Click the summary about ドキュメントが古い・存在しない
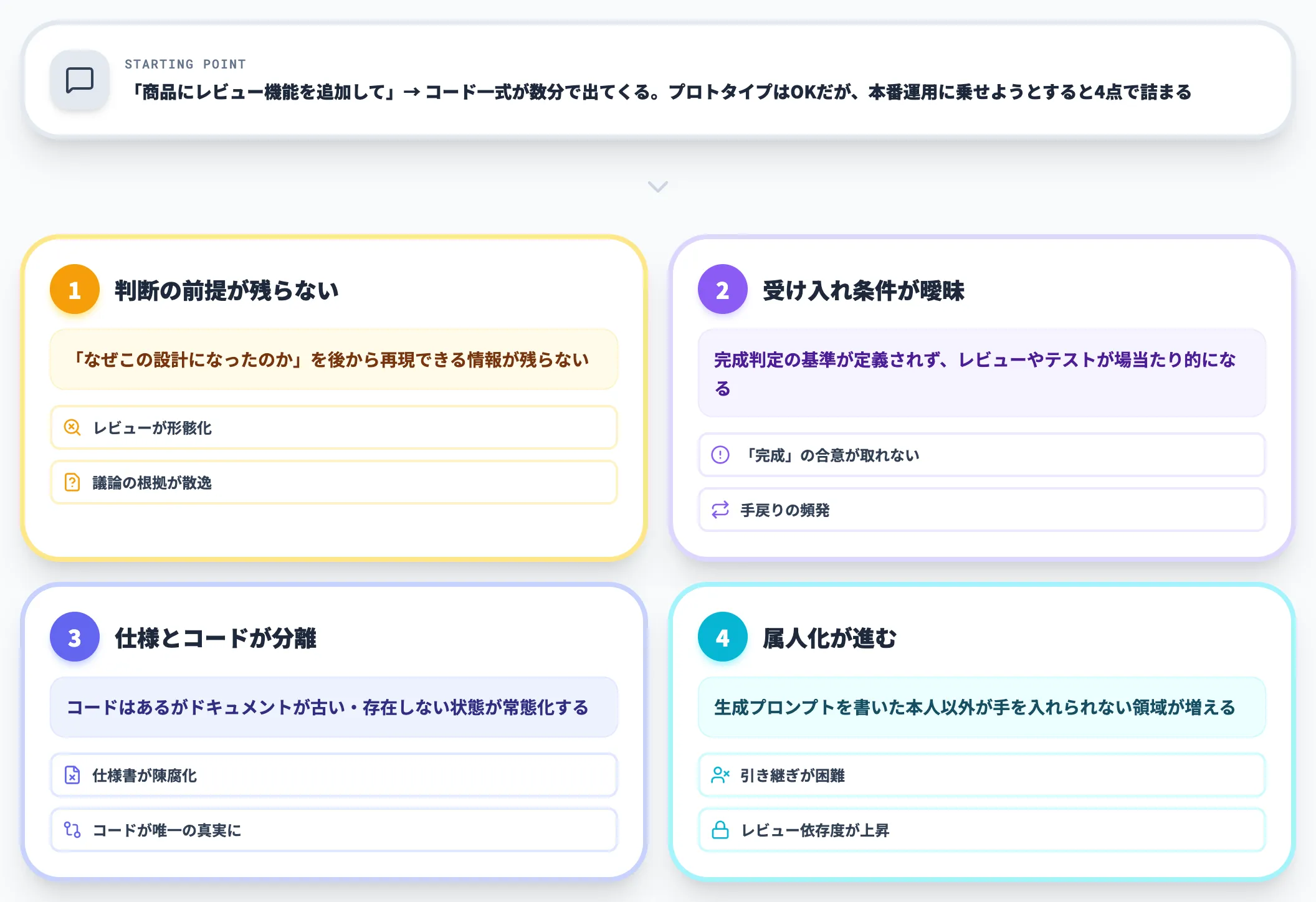 pyautogui.click(x=334, y=707)
